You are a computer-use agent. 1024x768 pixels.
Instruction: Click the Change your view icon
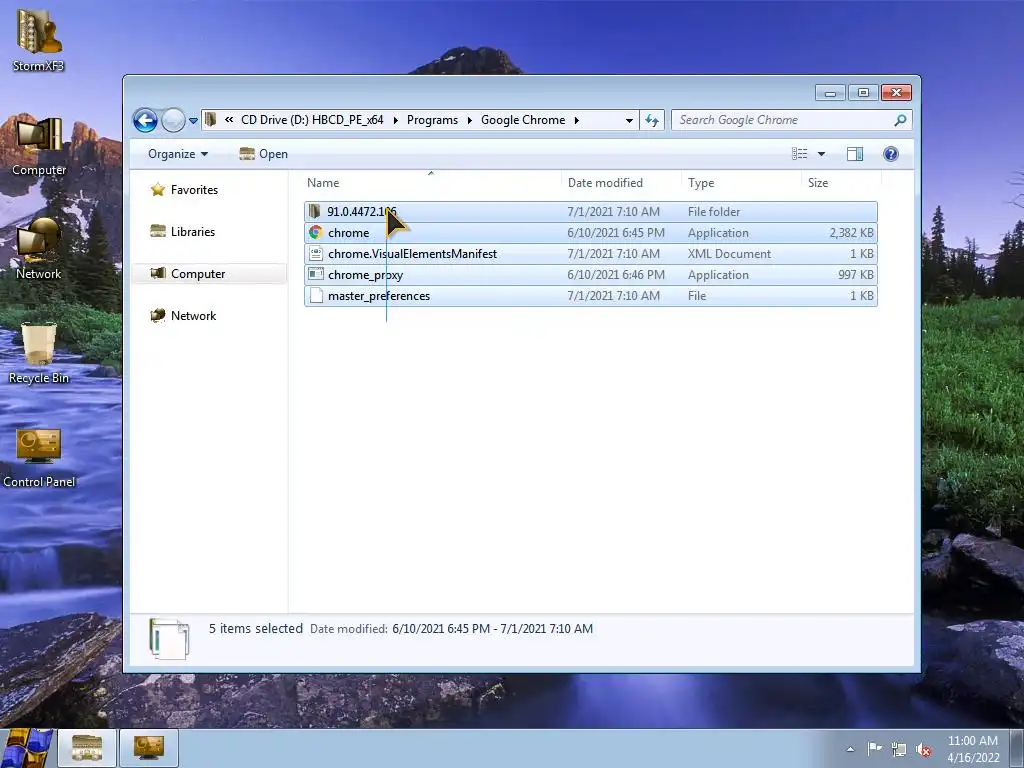(799, 154)
